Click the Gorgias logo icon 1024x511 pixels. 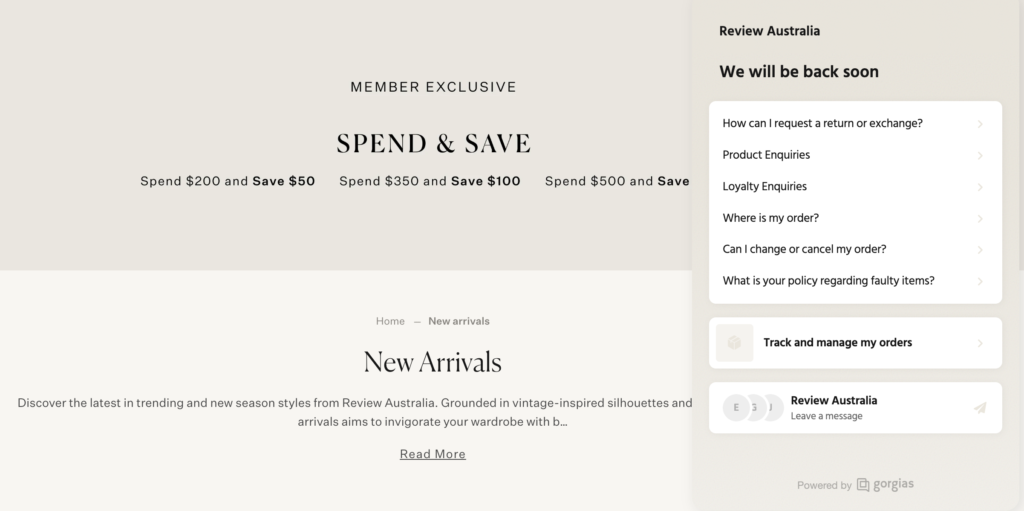pyautogui.click(x=863, y=485)
